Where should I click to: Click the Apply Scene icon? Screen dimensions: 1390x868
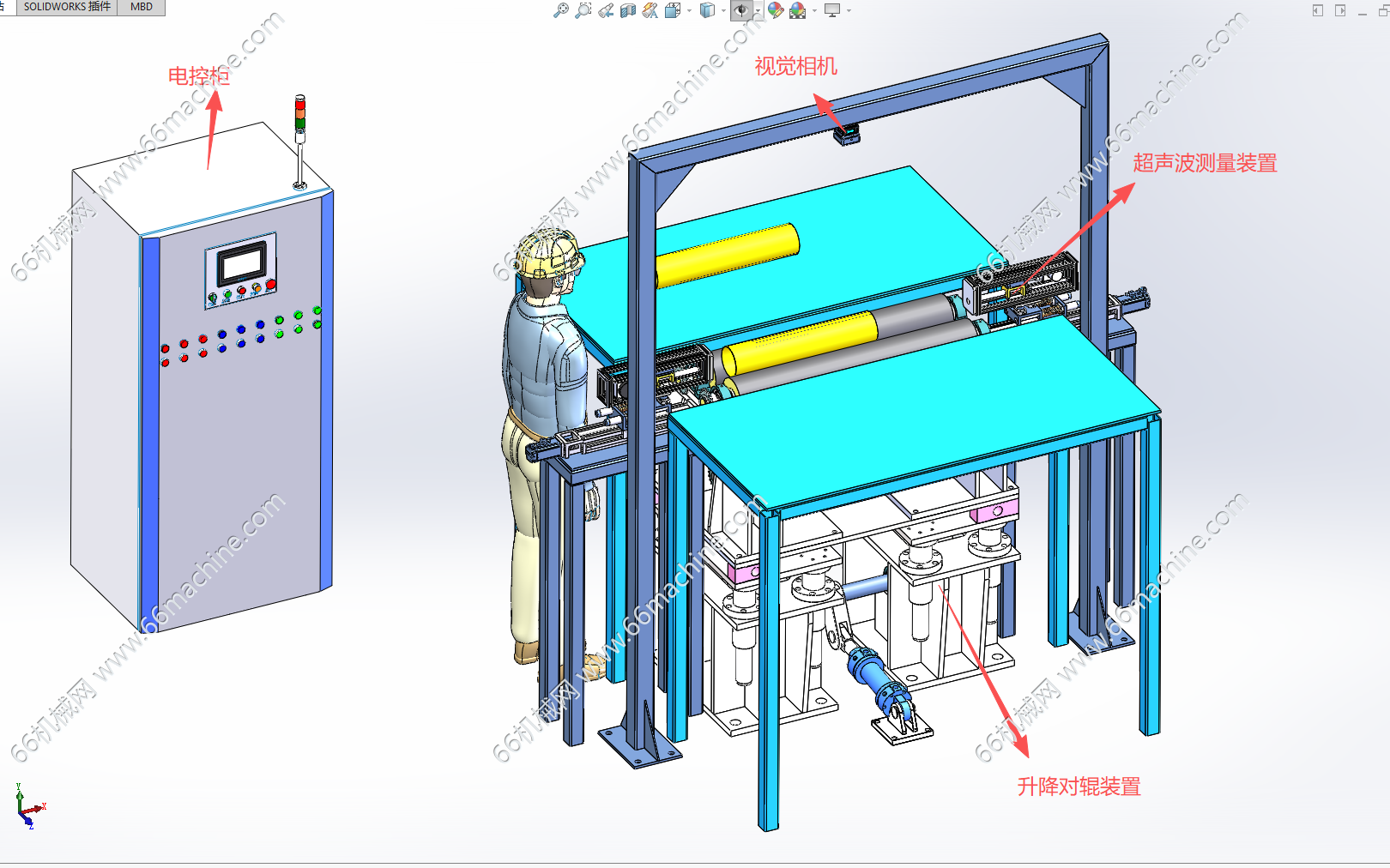(798, 10)
